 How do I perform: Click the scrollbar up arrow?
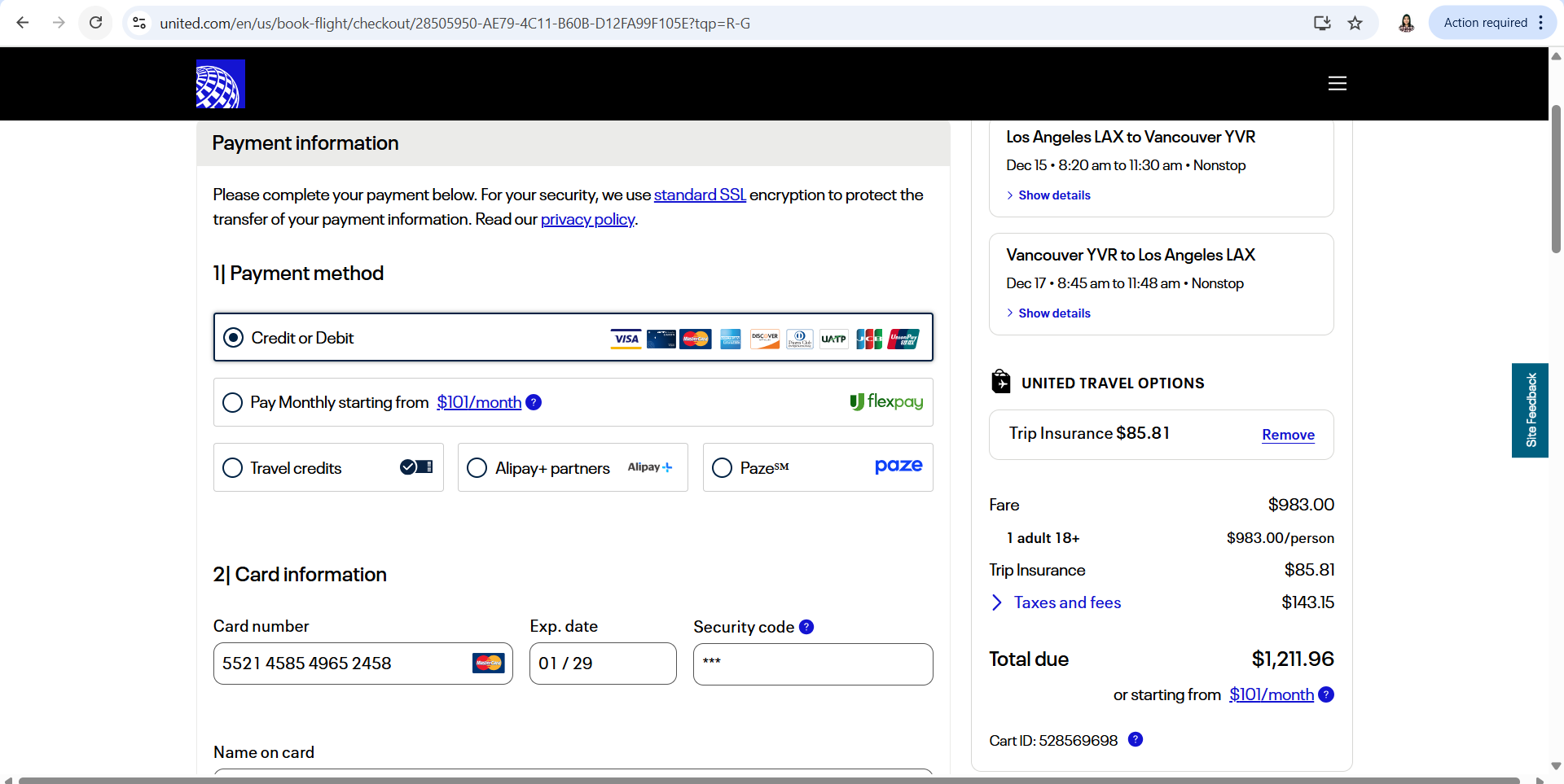[1556, 56]
